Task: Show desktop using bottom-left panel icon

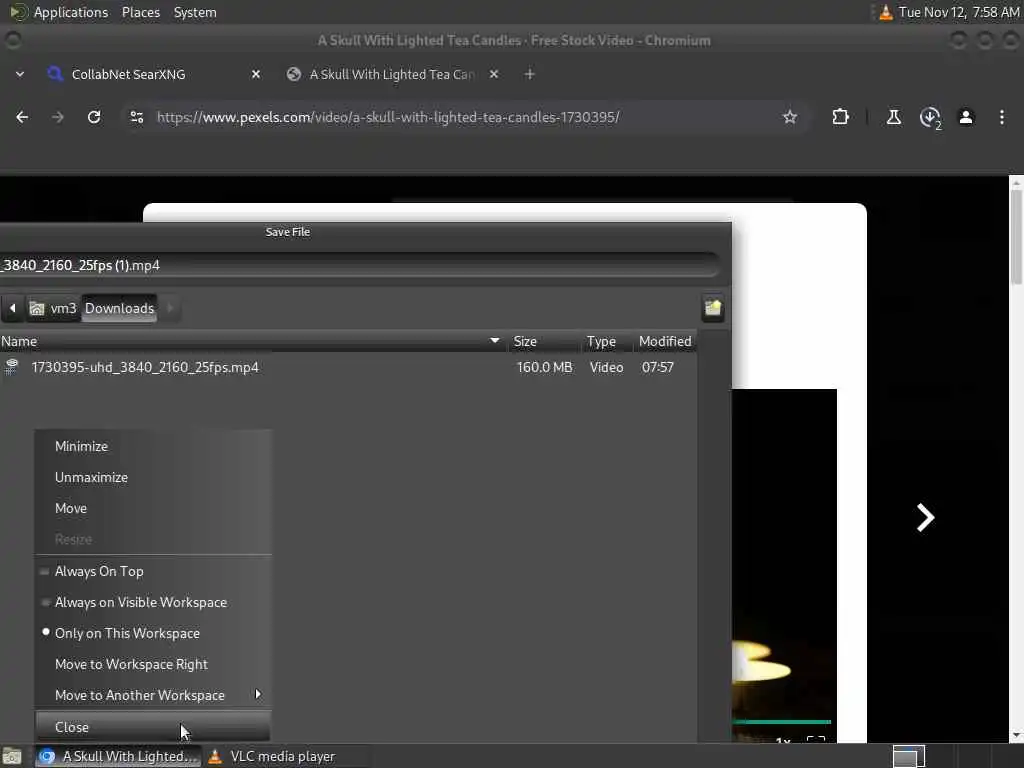Action: pos(12,756)
